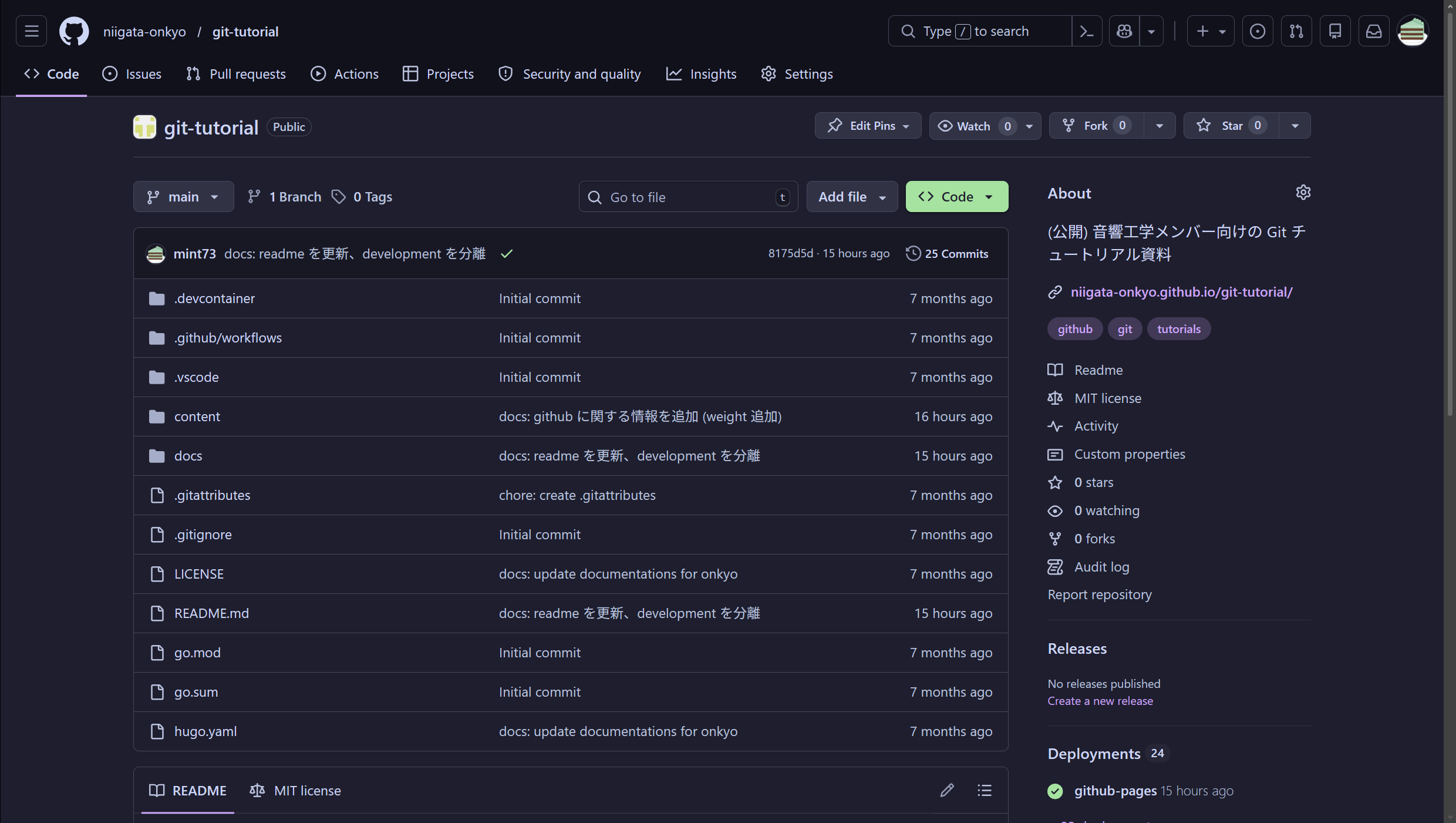Open mint73 commit author avatar
The image size is (1456, 823).
click(156, 254)
